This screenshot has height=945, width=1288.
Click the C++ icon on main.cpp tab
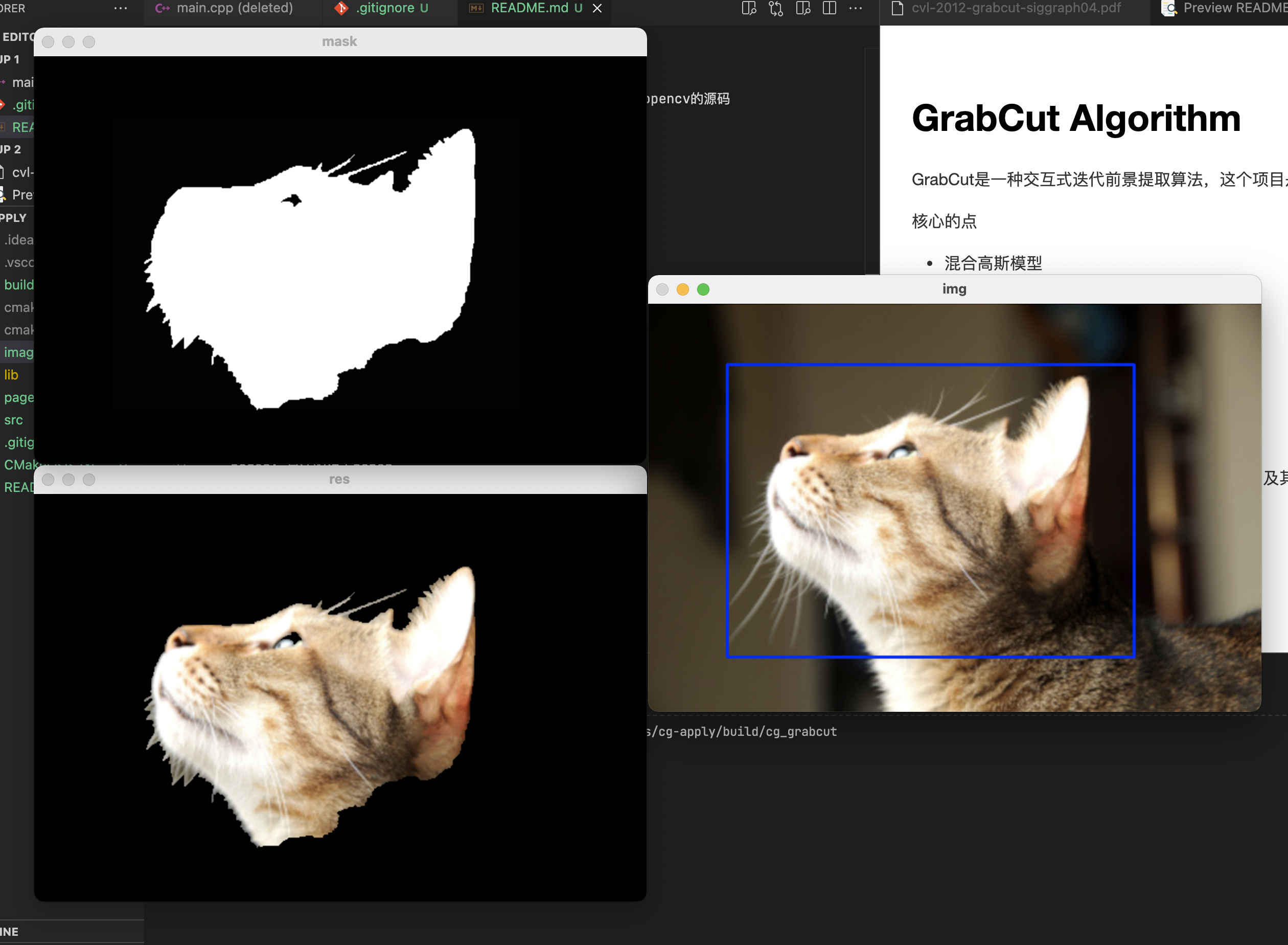(x=163, y=9)
